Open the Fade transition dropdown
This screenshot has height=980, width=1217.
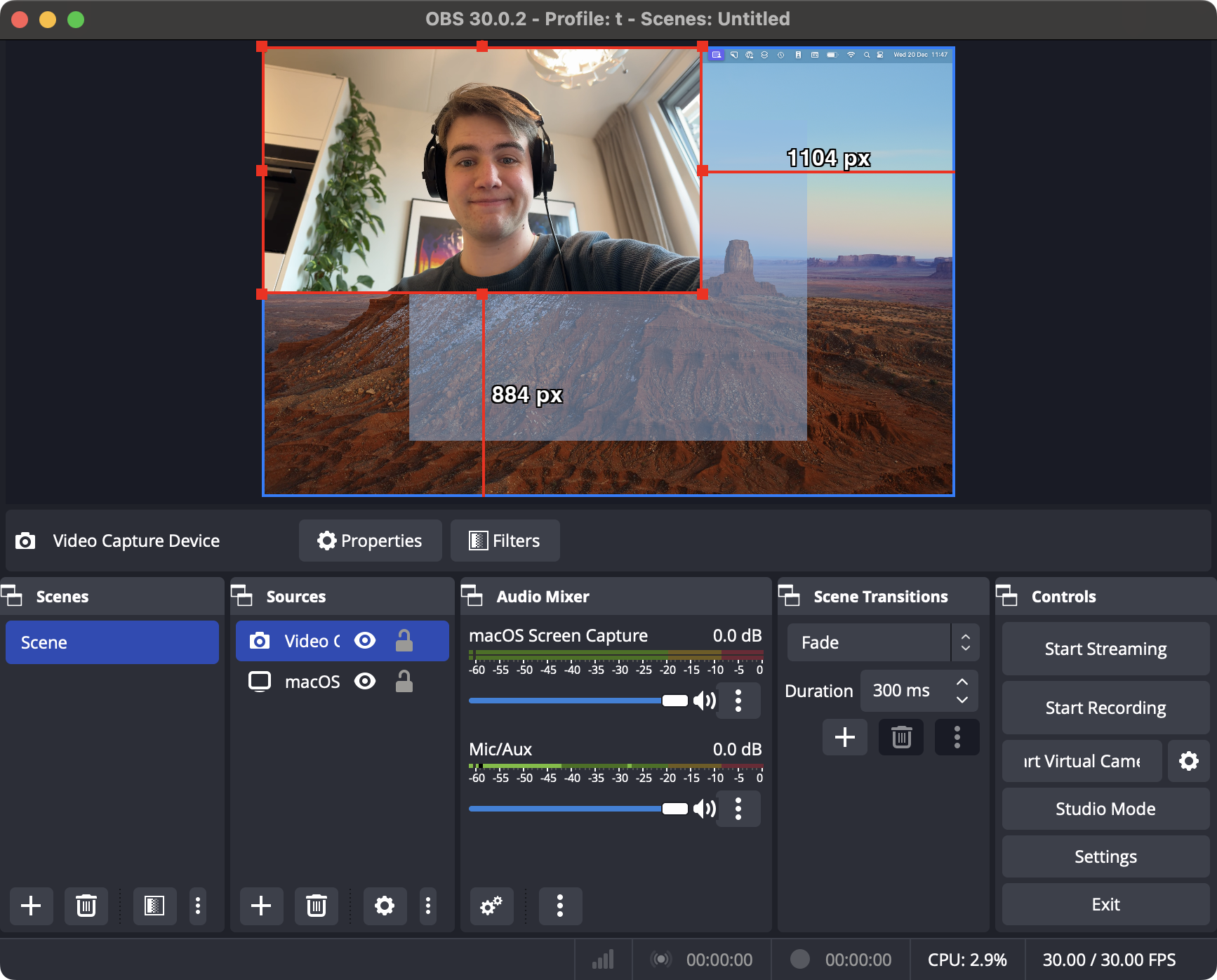coord(883,642)
